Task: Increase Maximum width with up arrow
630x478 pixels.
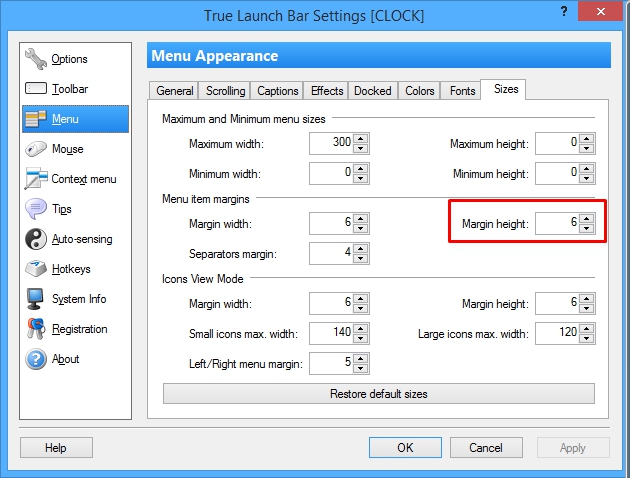Action: tap(360, 139)
